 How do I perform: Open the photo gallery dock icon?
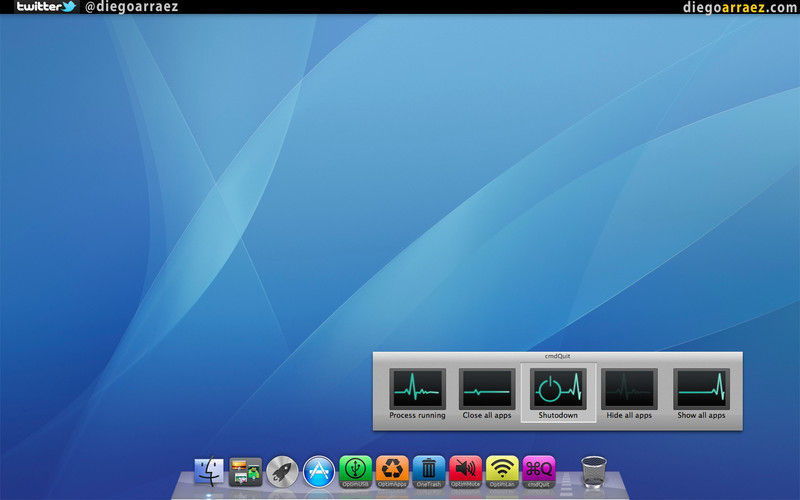click(246, 470)
